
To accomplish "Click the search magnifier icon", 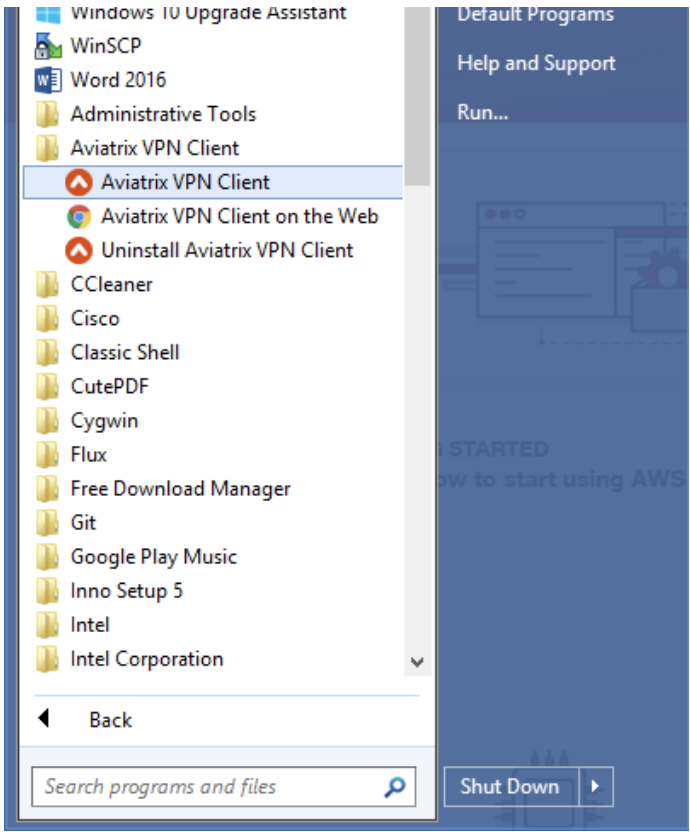I will tap(395, 787).
